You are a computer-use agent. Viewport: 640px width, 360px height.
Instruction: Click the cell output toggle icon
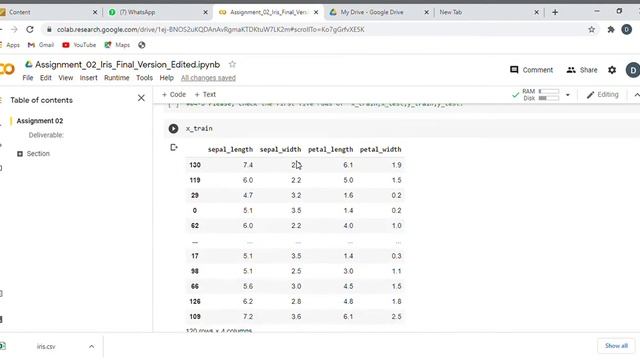[174, 147]
